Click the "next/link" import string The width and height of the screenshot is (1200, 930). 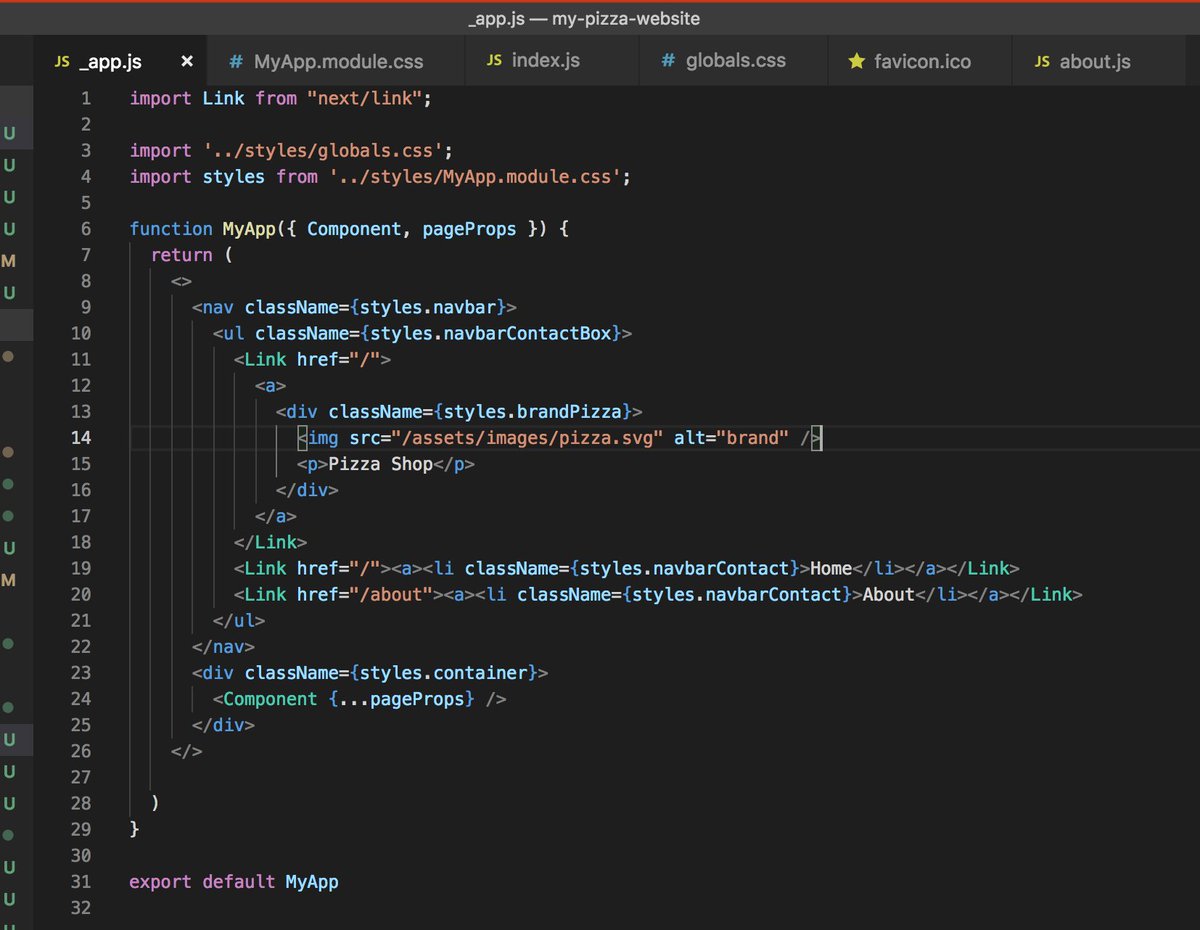364,98
